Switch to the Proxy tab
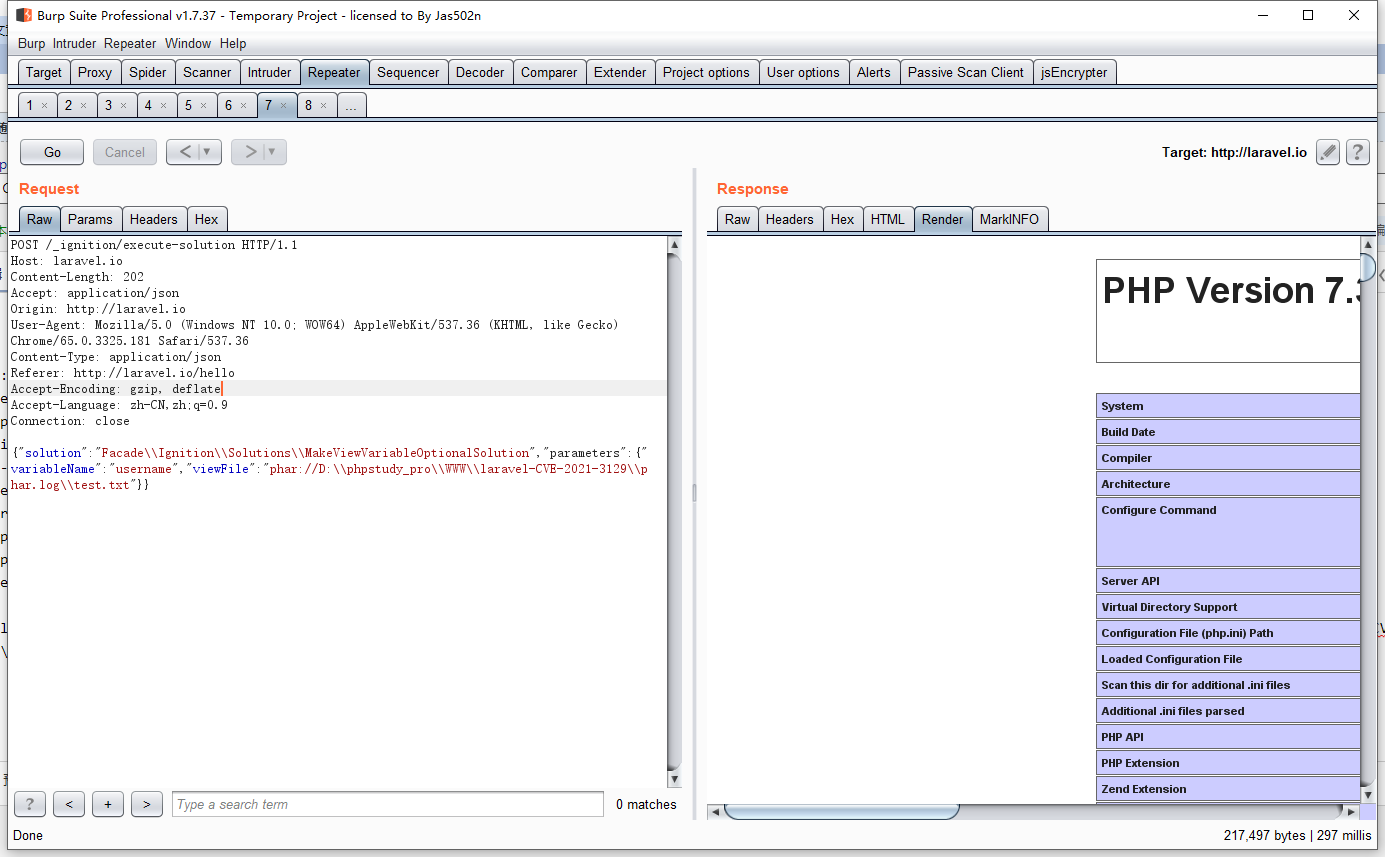This screenshot has width=1385, height=857. [x=95, y=72]
